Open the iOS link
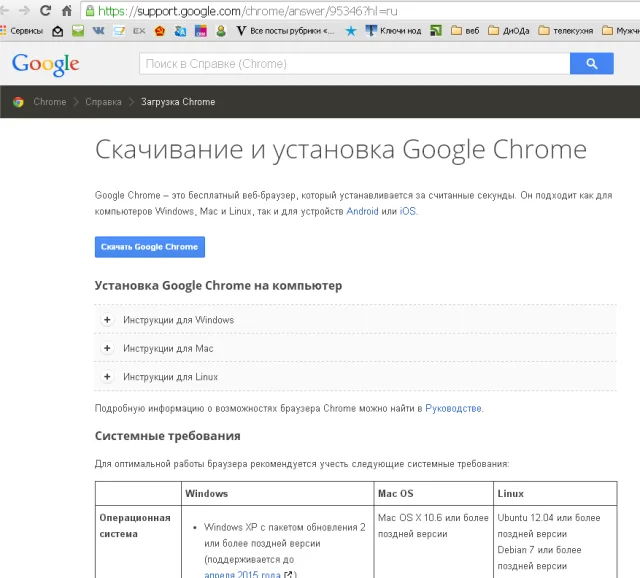 (408, 211)
